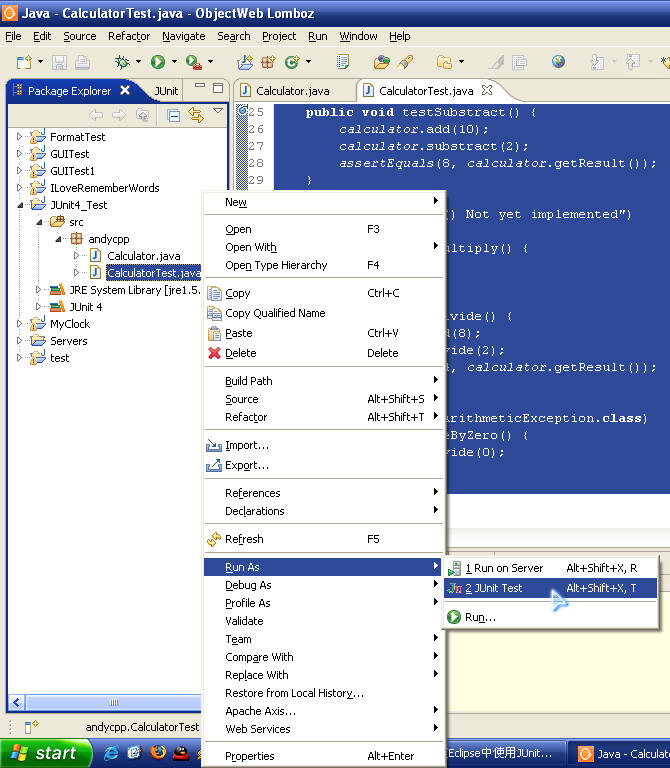Screen dimensions: 670x768
Task: Click Internet Explorer icon in taskbar
Action: (x=111, y=753)
